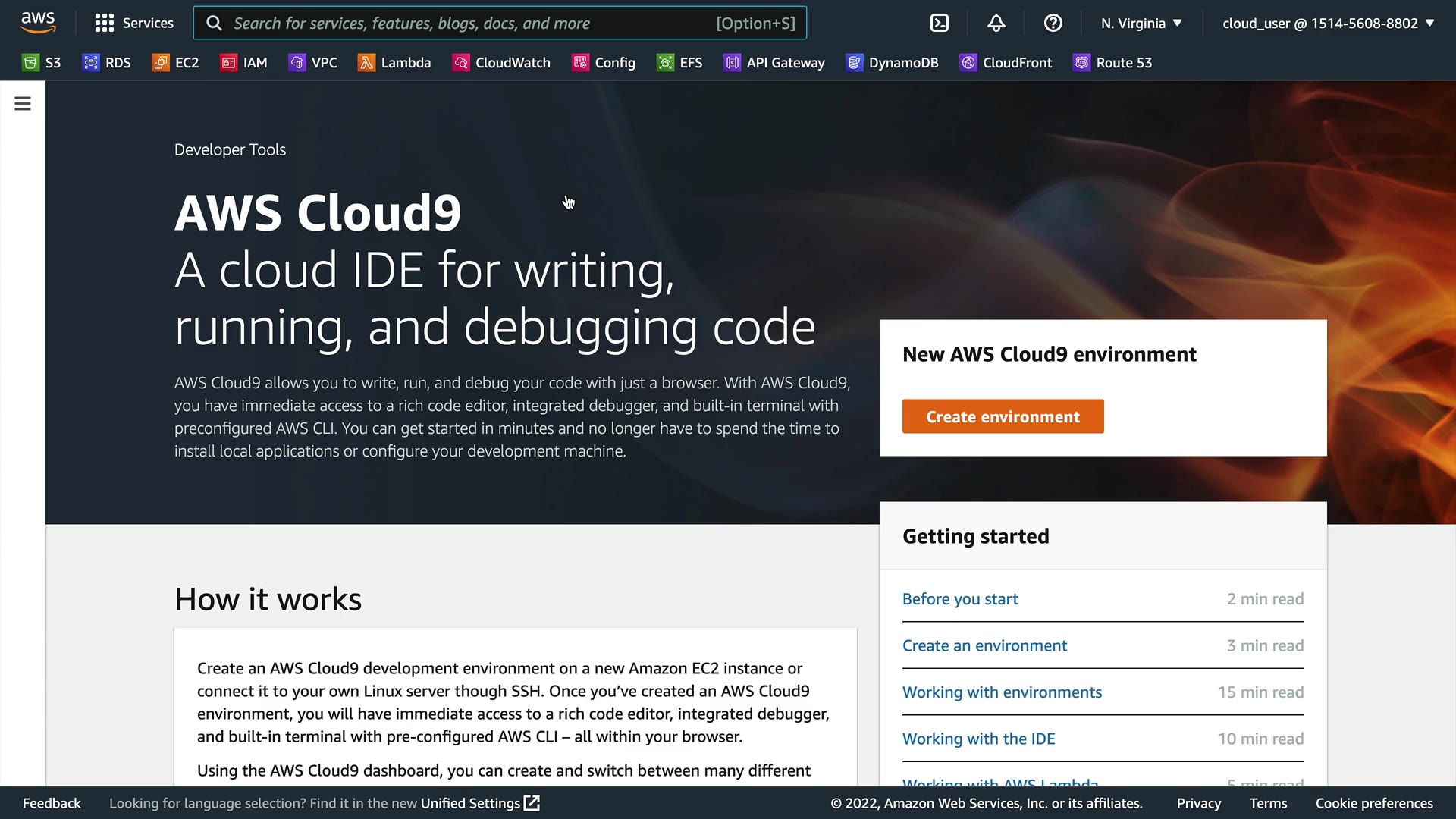This screenshot has height=819, width=1456.
Task: Open the DynamoDB shortcut icon
Action: 855,63
